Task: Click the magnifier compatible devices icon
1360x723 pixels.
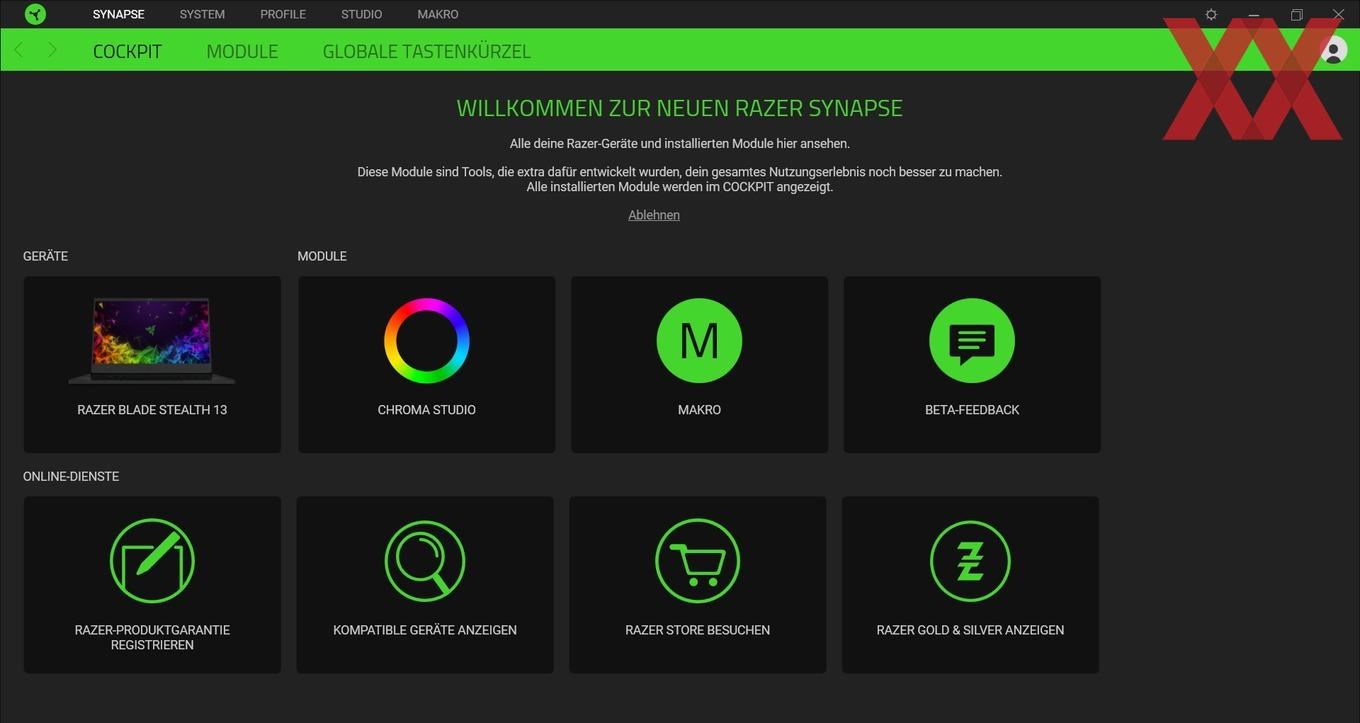Action: pos(425,561)
